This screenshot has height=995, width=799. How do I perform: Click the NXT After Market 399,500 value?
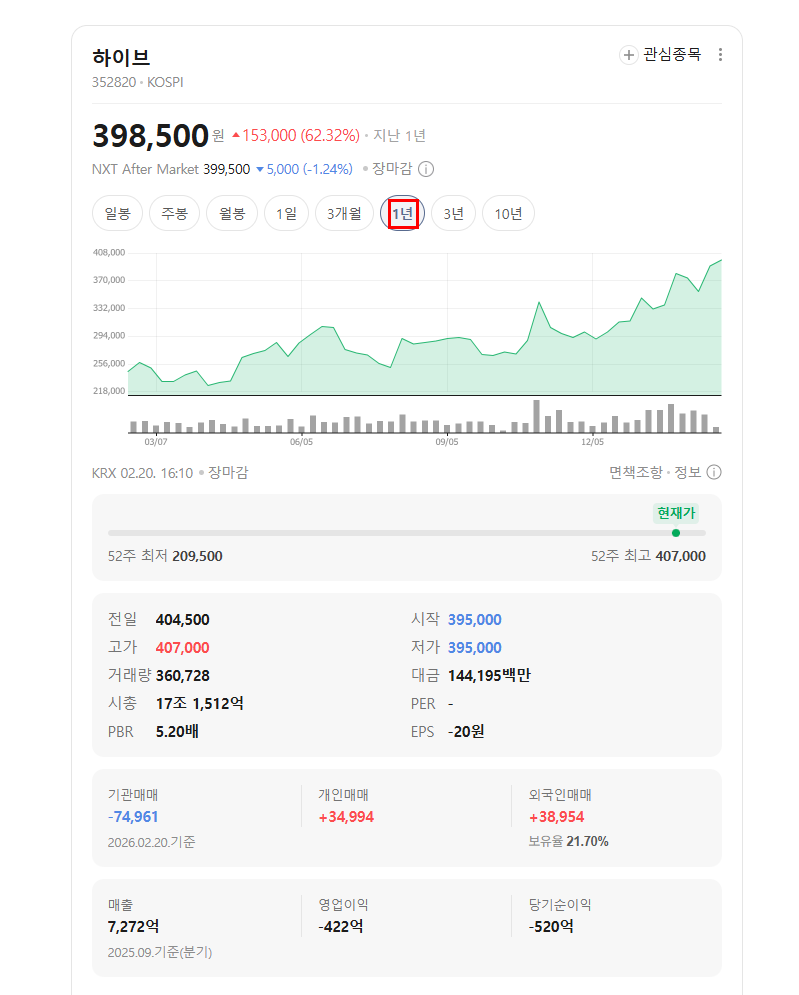(x=227, y=169)
